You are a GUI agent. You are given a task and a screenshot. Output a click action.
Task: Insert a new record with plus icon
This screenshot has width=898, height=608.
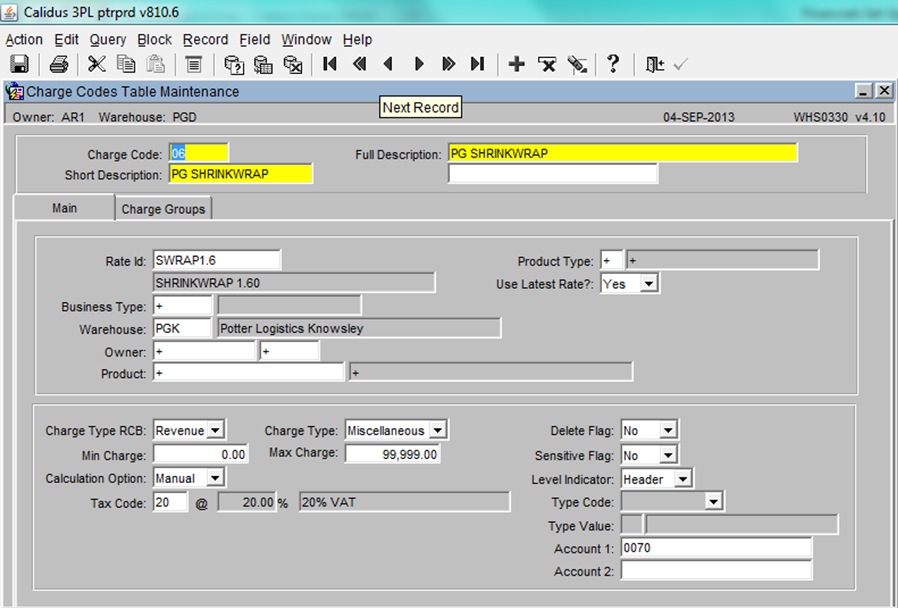[517, 64]
